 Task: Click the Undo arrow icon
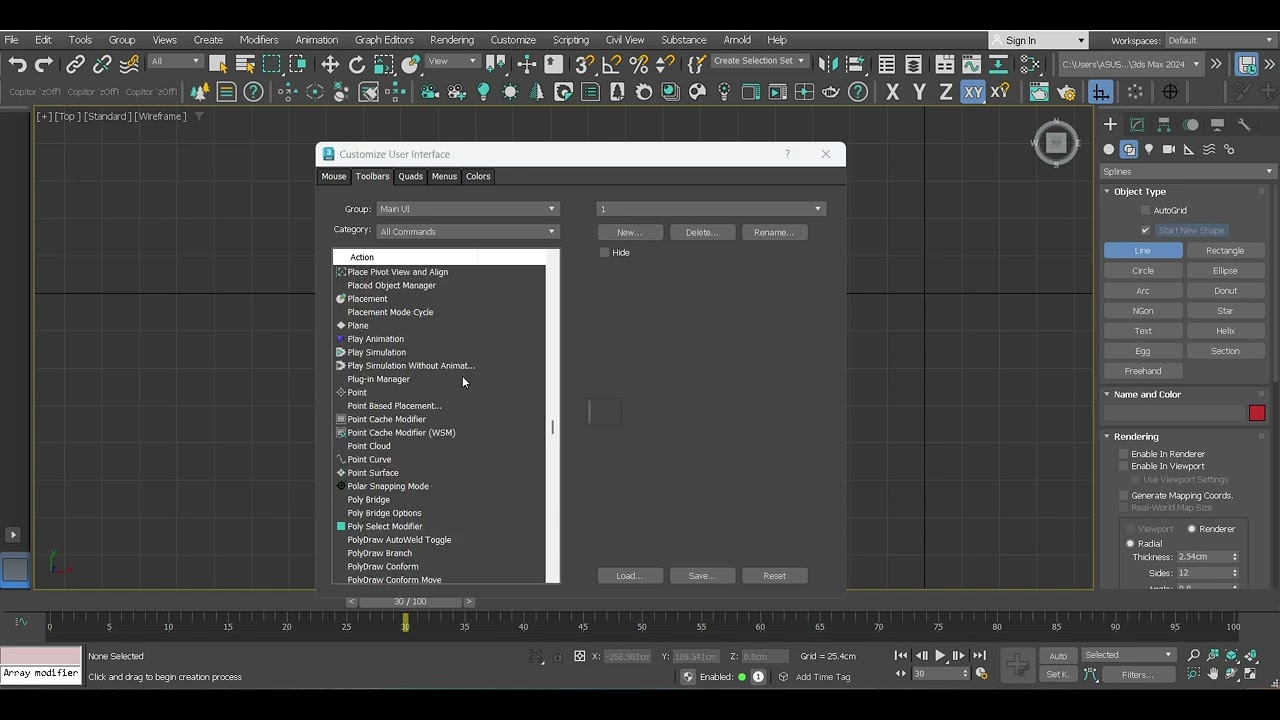pos(17,64)
